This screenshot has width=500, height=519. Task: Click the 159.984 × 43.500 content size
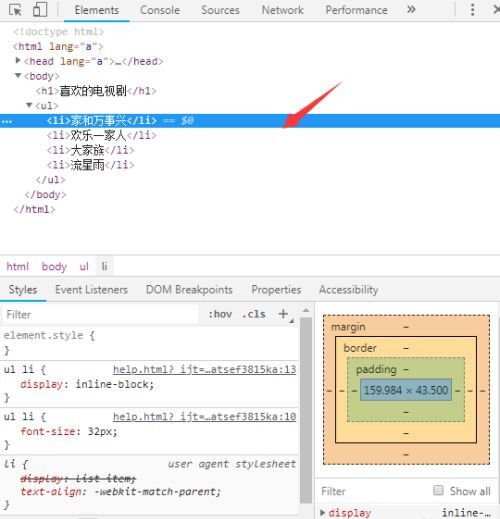(406, 390)
